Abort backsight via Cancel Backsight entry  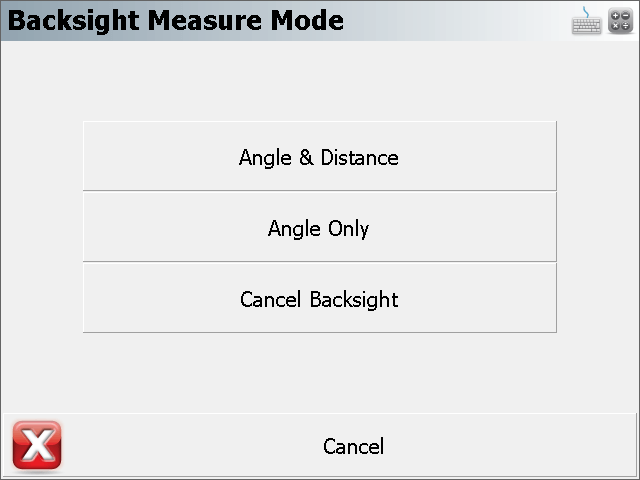click(x=320, y=298)
